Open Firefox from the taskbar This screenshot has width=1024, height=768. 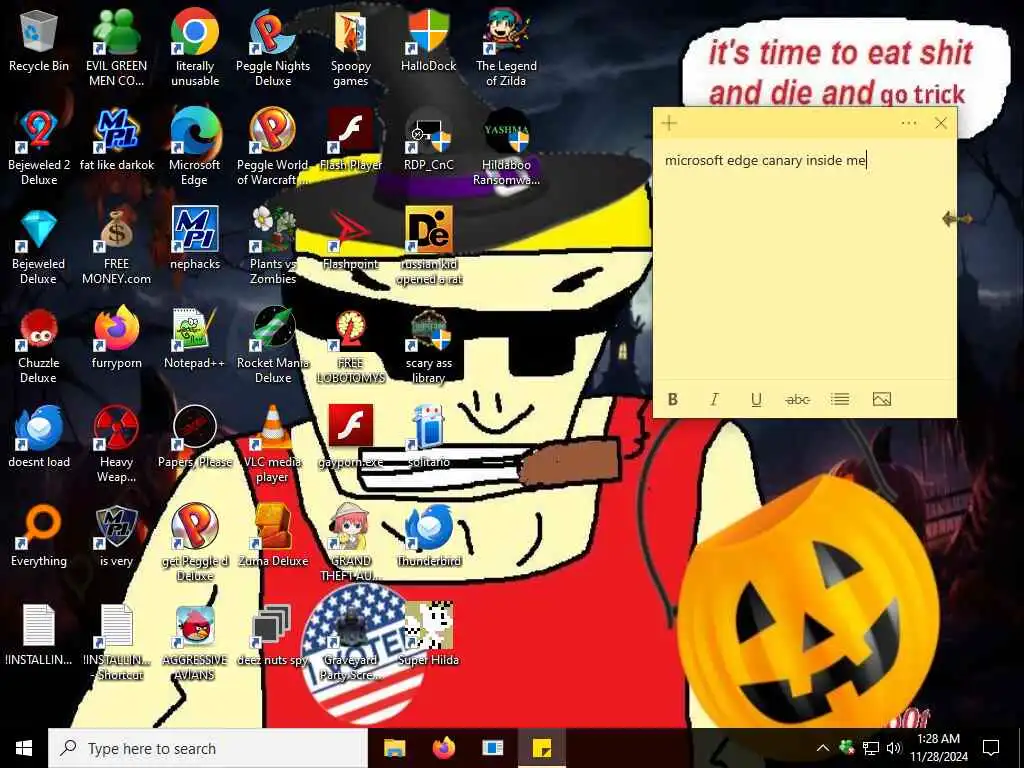[x=443, y=748]
